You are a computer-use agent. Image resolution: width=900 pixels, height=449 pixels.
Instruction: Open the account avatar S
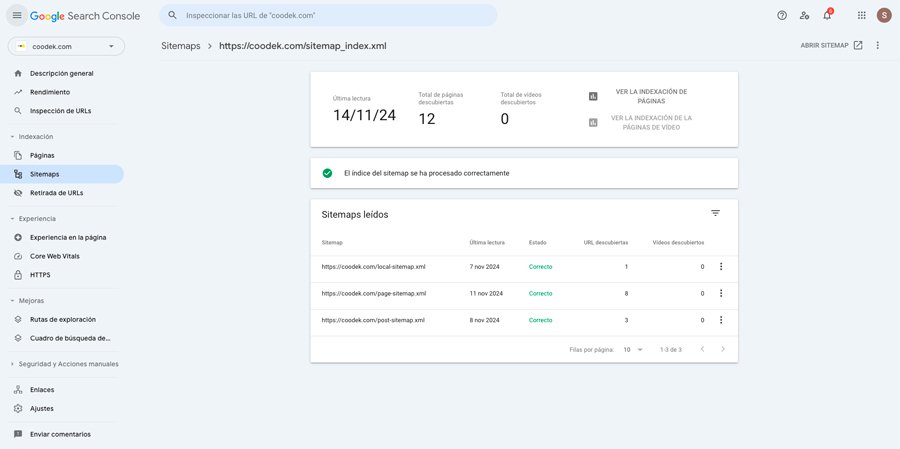(x=884, y=16)
